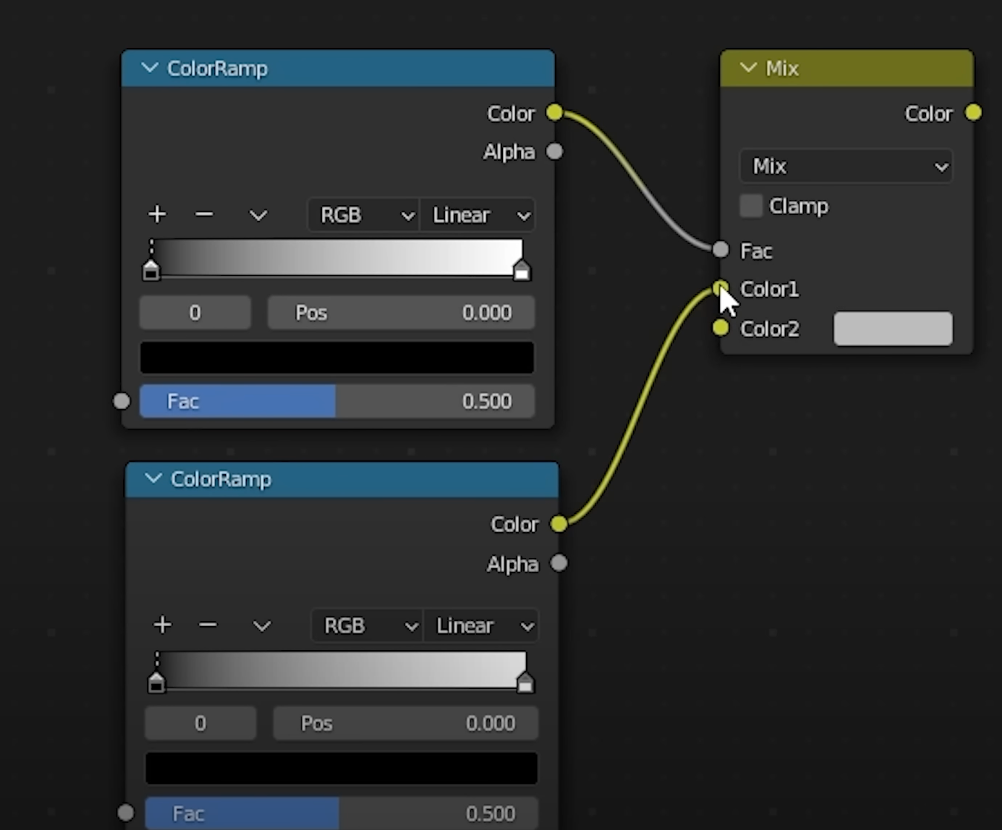This screenshot has width=1002, height=830.
Task: Open RGB color mode dropdown in upper ColorRamp
Action: 363,215
